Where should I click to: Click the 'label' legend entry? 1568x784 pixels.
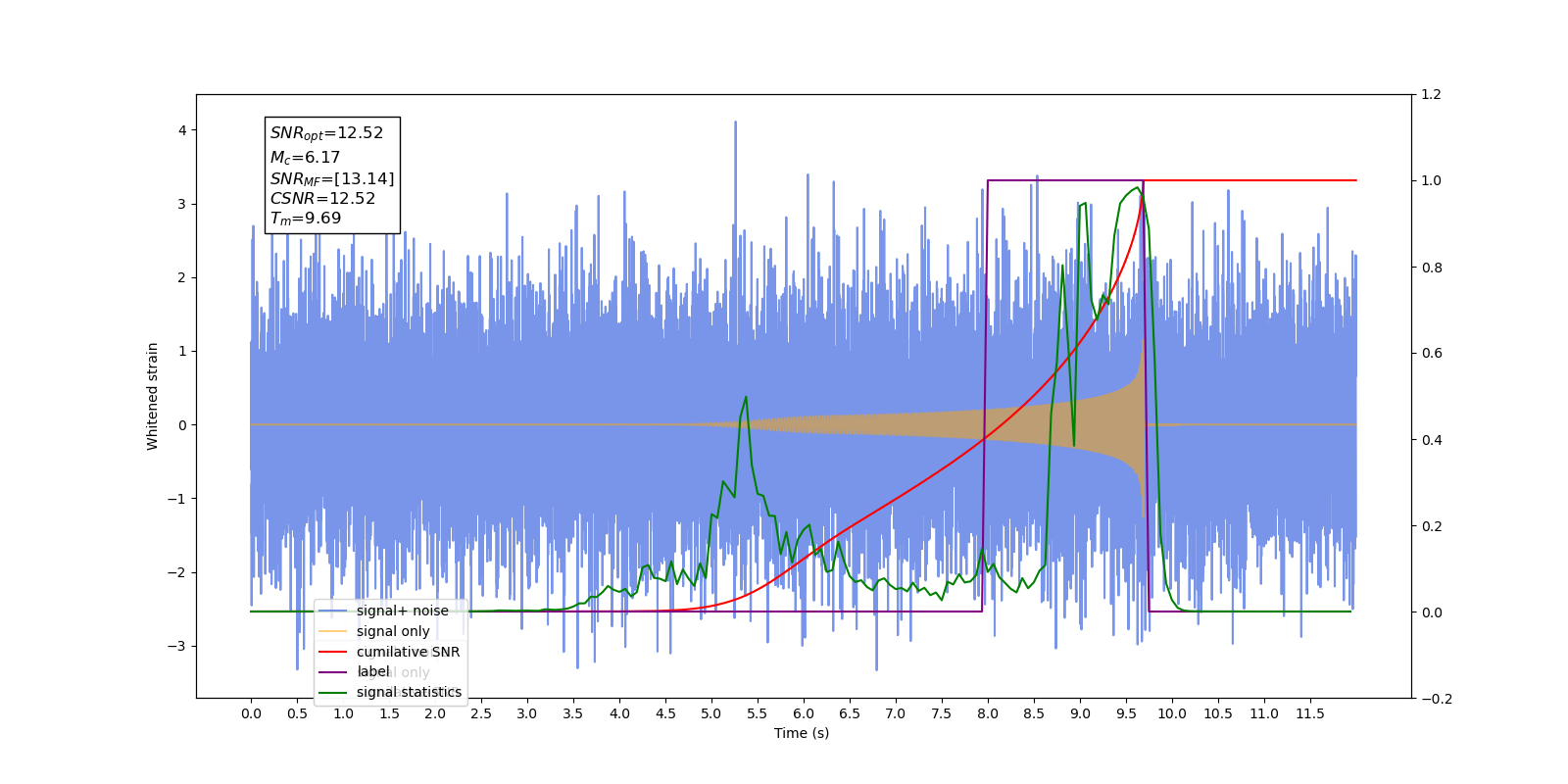(x=355, y=671)
